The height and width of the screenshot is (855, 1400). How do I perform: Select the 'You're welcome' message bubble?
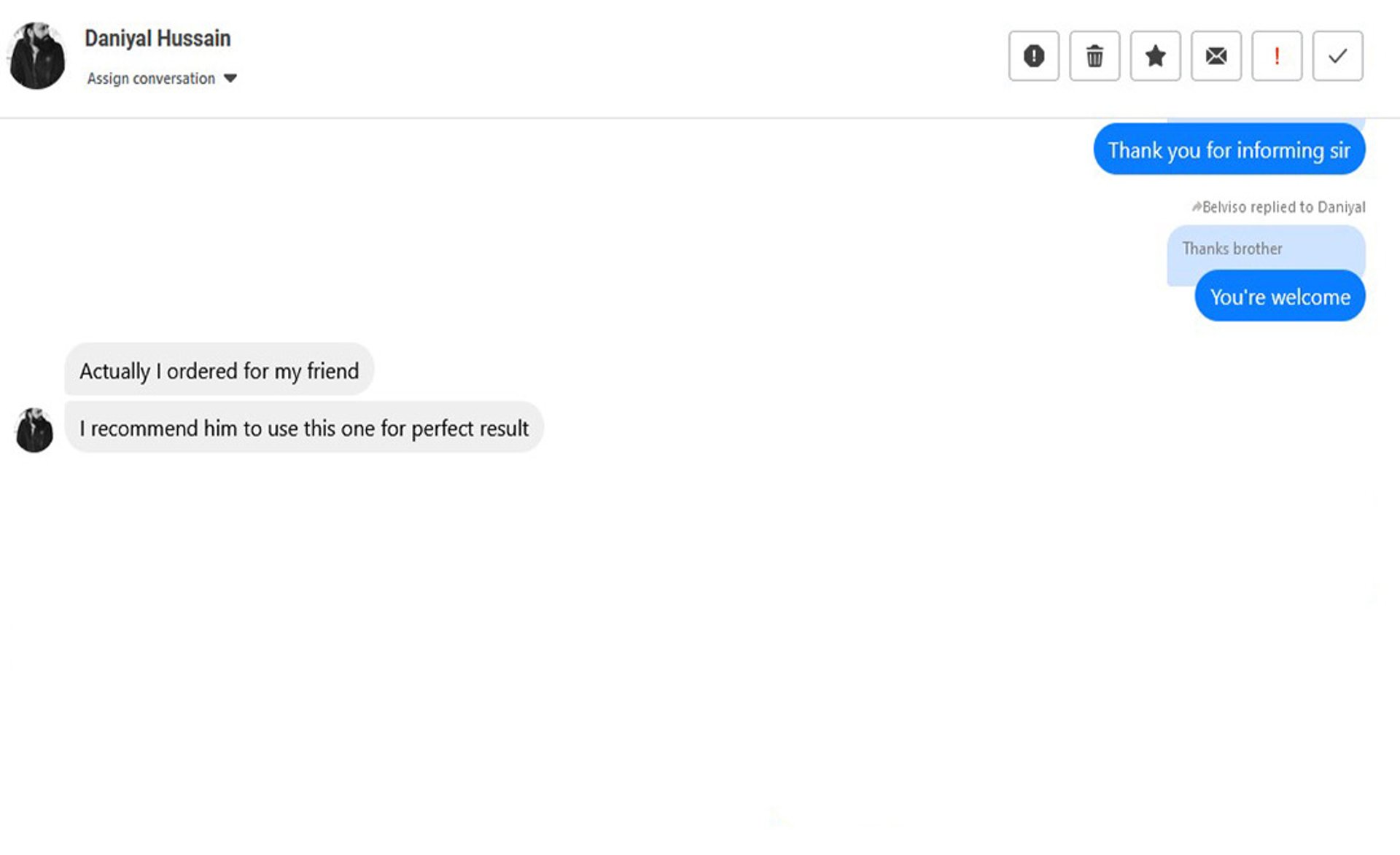(1280, 296)
